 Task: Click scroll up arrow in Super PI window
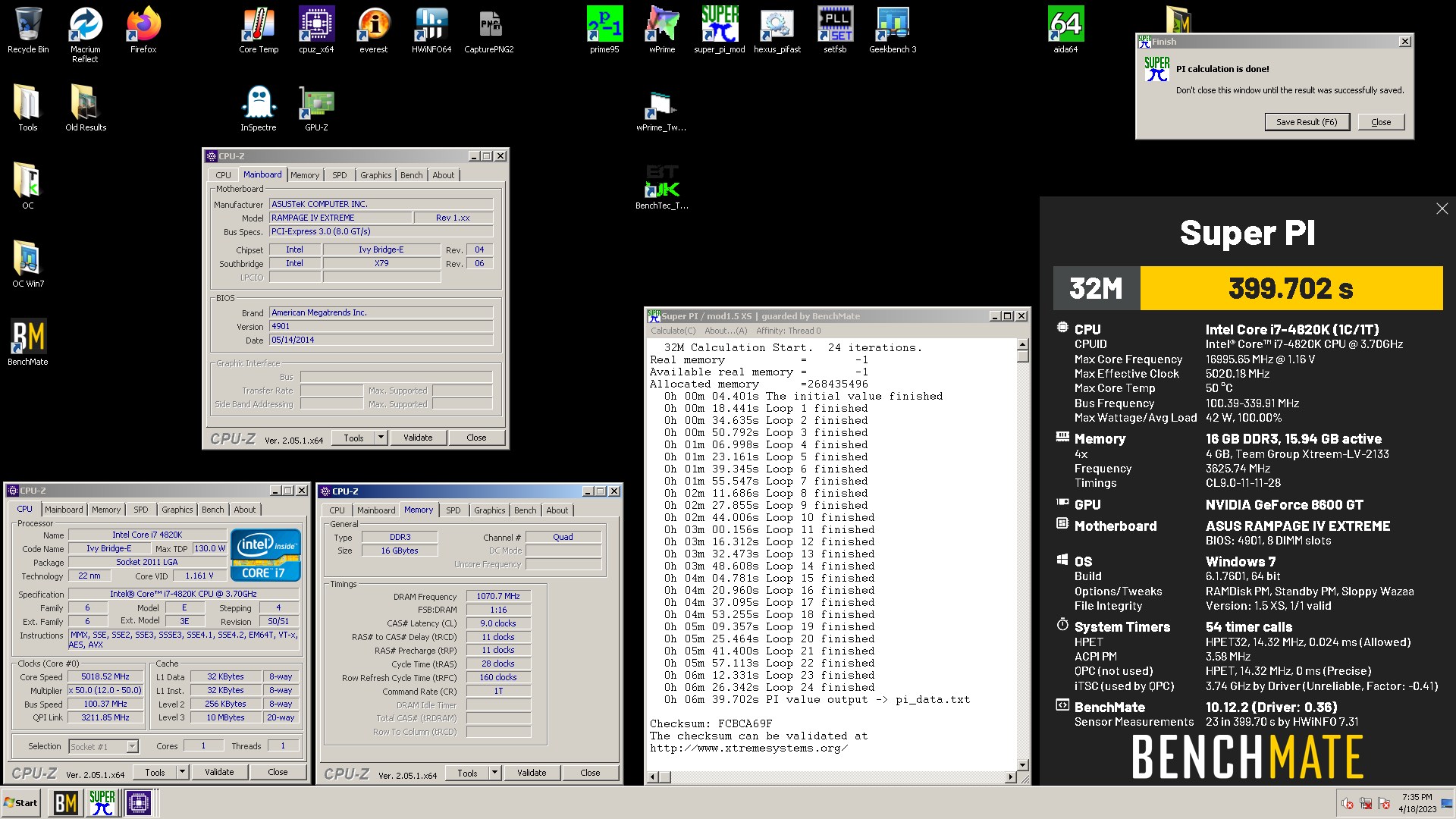(1023, 344)
